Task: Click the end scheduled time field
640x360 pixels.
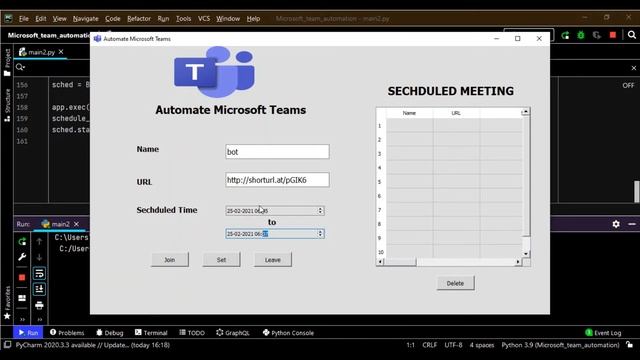Action: [x=275, y=234]
